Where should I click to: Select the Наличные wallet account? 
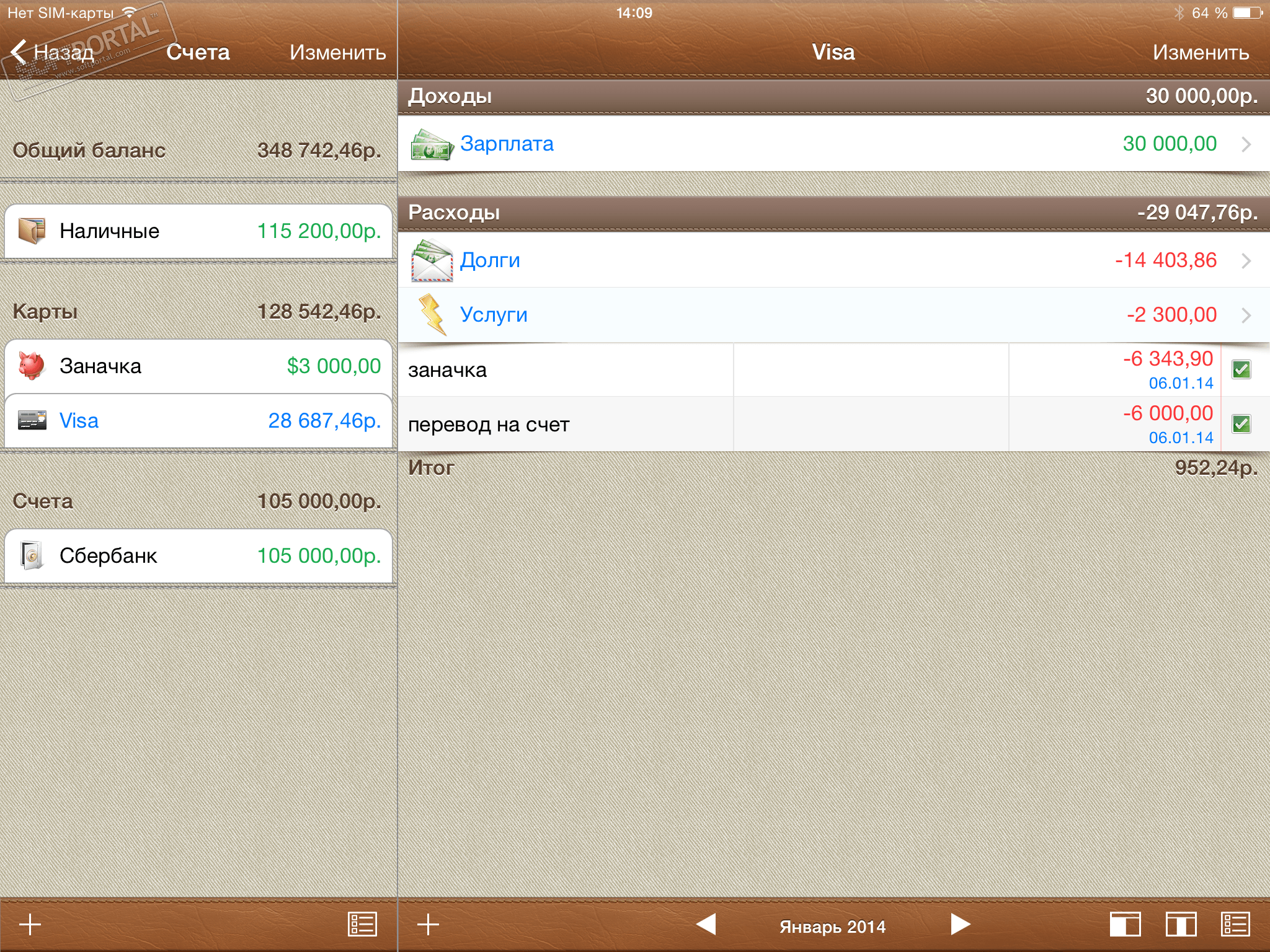click(198, 231)
